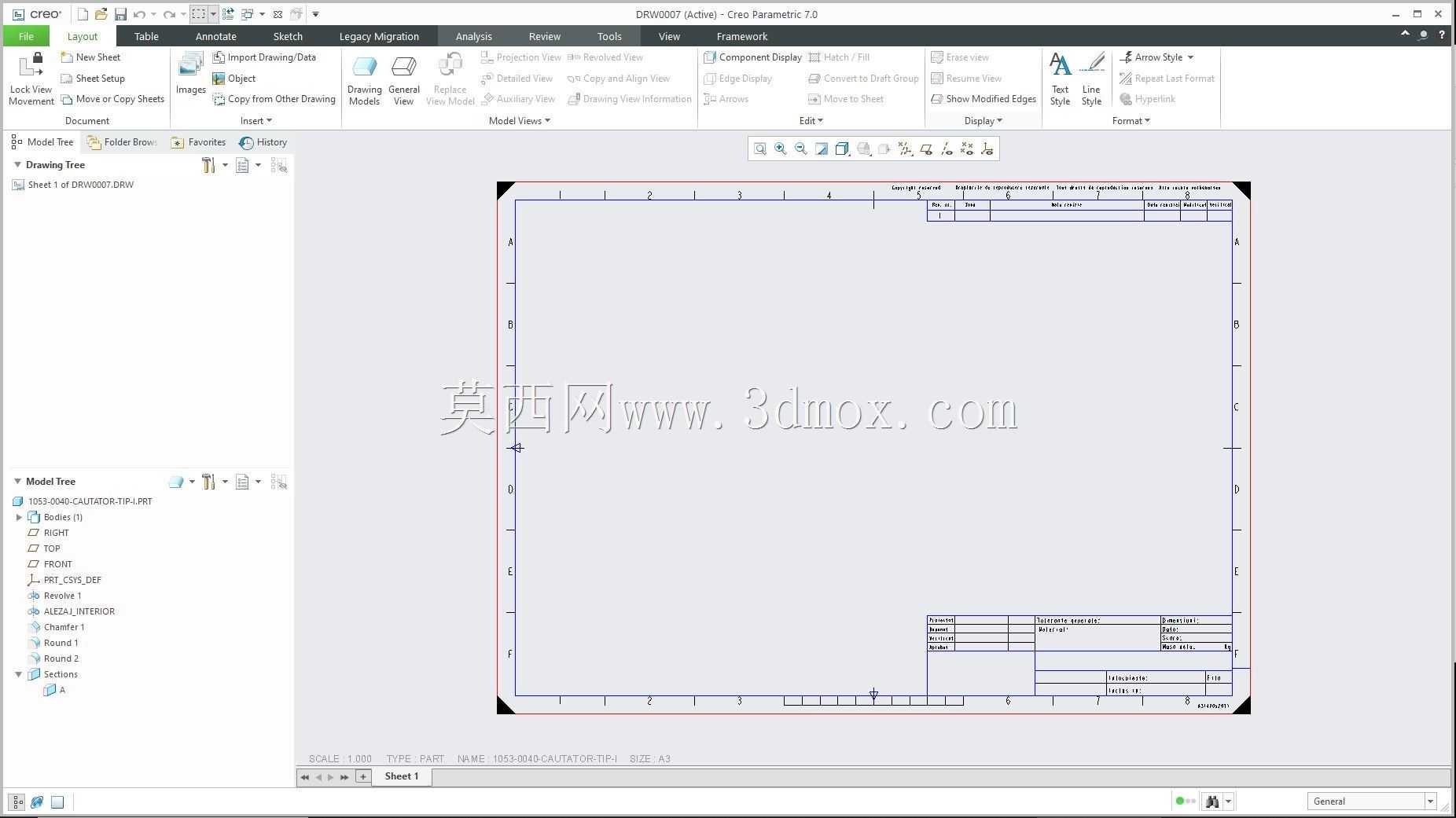Add a new sheet with plus button
The image size is (1456, 818).
tap(363, 776)
